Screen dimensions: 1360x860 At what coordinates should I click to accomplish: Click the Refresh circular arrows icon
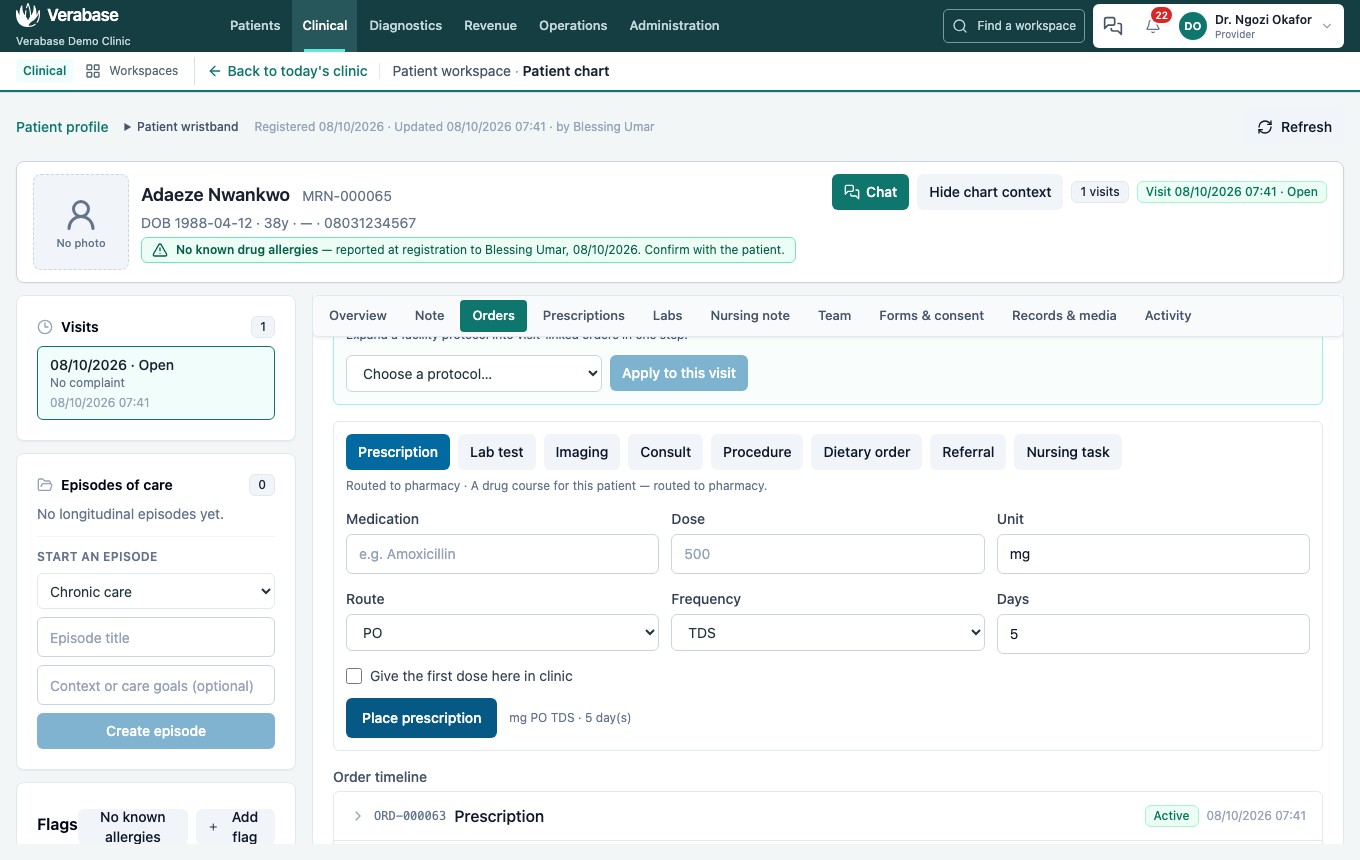coord(1265,127)
